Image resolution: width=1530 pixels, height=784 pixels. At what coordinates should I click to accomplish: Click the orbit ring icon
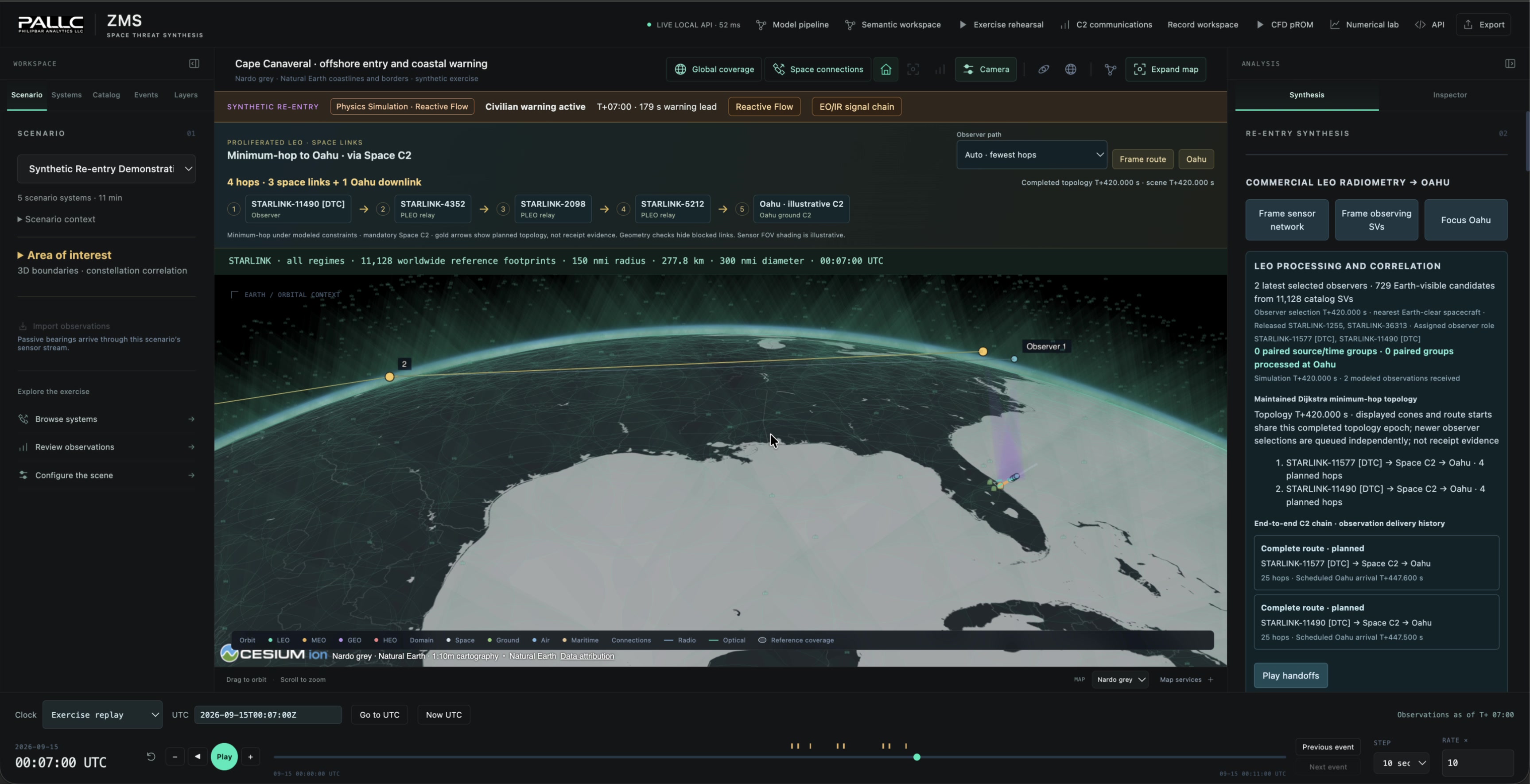click(1044, 70)
